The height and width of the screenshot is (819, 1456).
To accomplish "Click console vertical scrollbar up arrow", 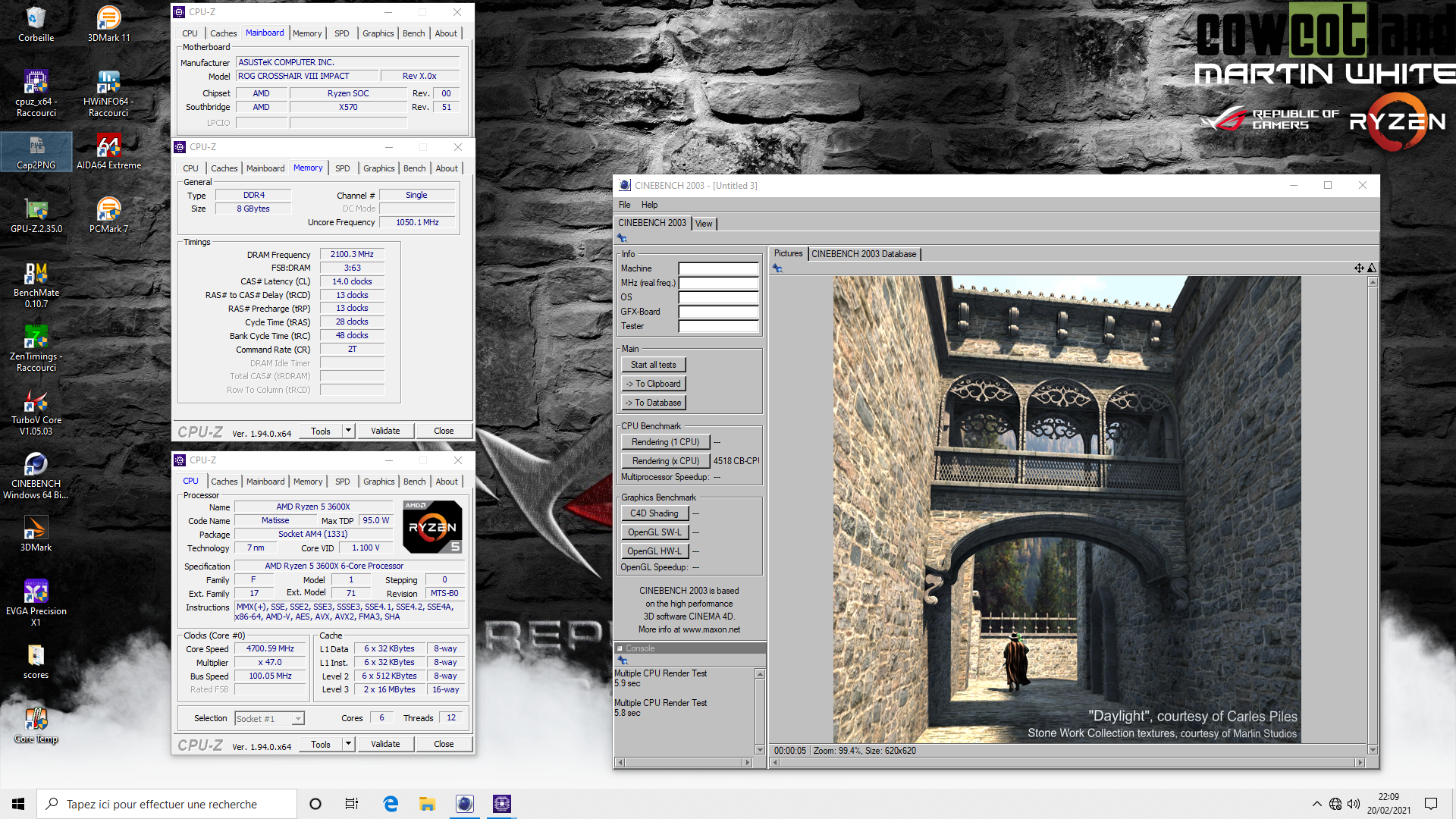I will [760, 673].
